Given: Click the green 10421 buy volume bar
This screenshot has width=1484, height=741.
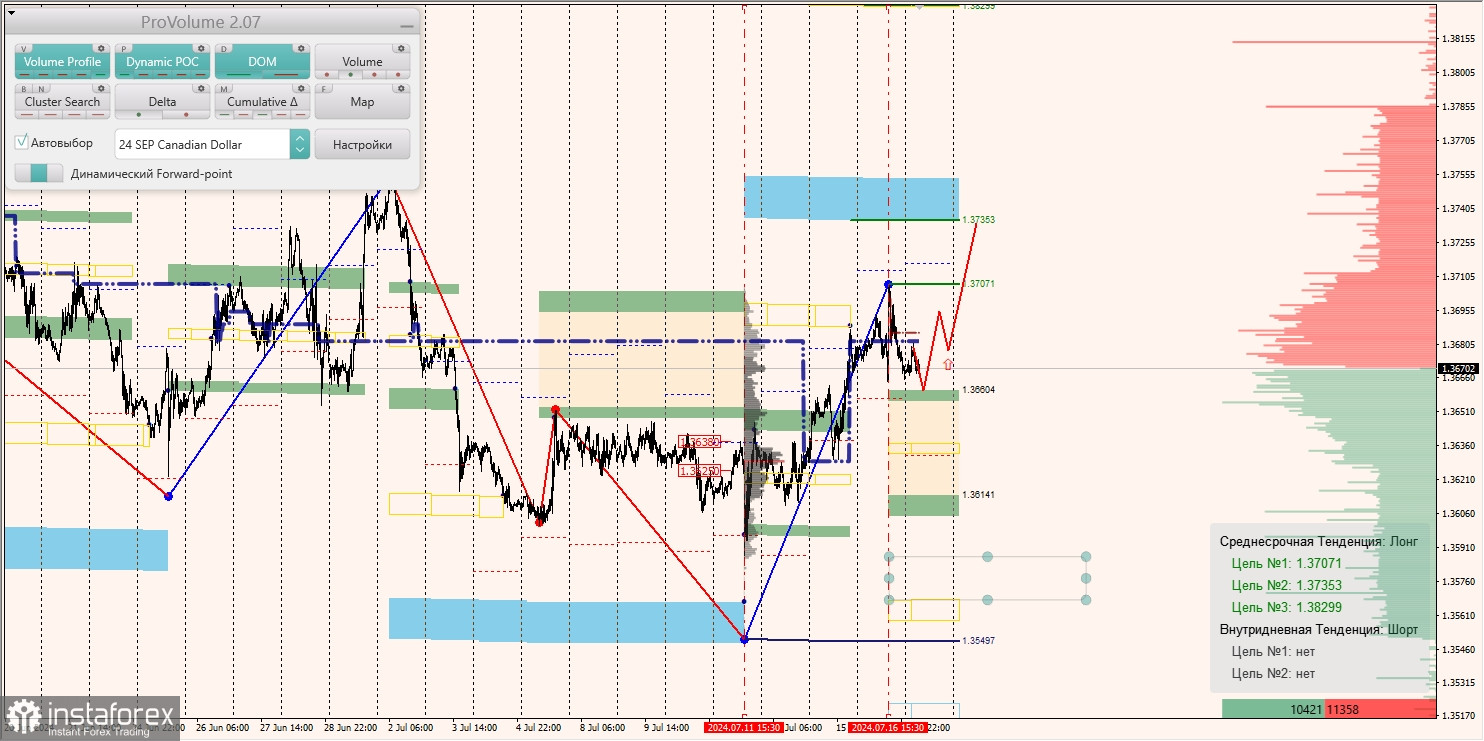Looking at the screenshot, I should click(x=1273, y=709).
